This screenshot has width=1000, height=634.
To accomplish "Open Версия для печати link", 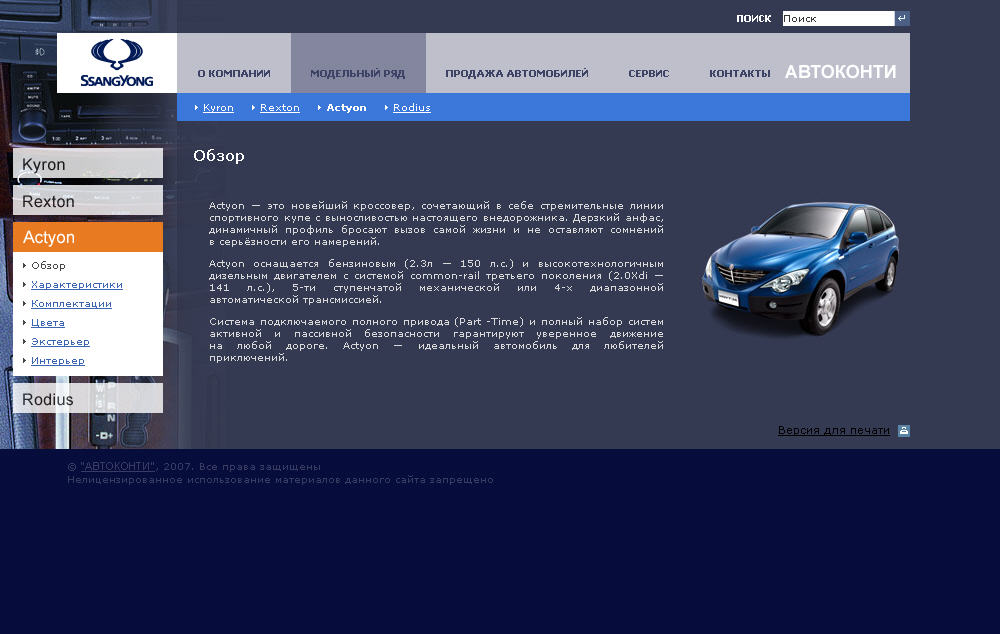I will coord(833,431).
